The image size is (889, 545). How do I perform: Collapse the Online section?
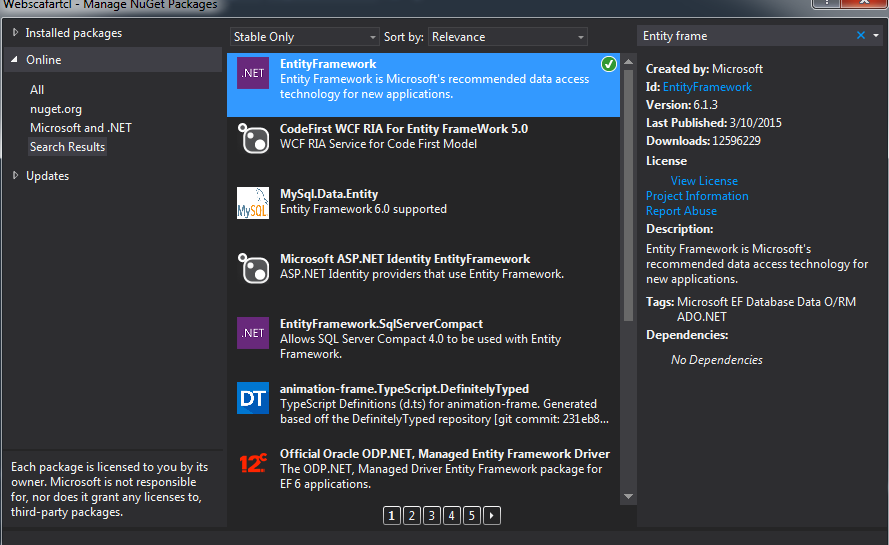pyautogui.click(x=15, y=59)
